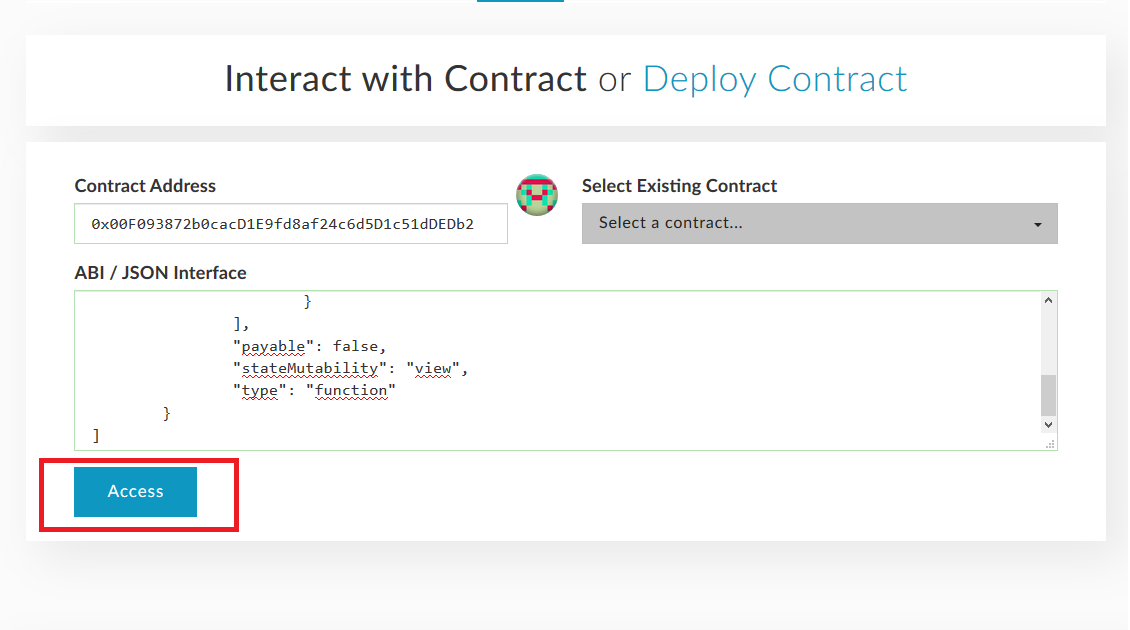Click the Access button
Screen dimensions: 1130x630
[x=135, y=492]
